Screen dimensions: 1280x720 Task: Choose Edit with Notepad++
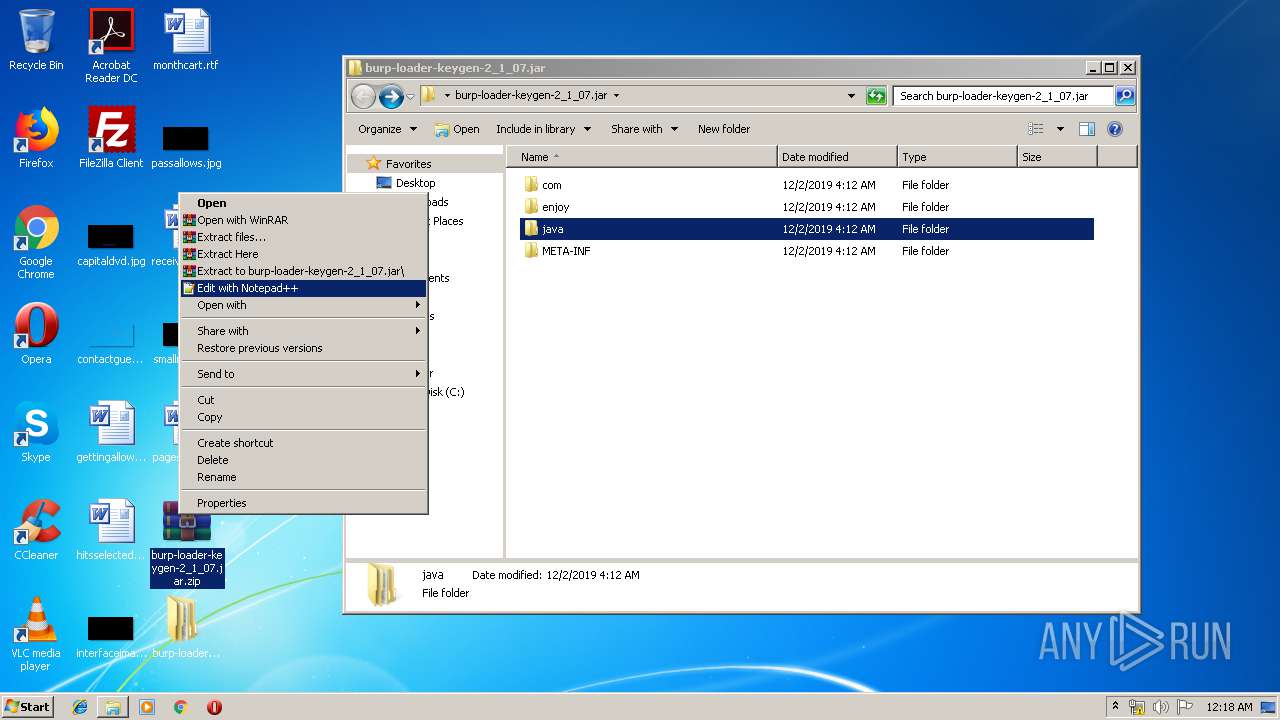(304, 288)
